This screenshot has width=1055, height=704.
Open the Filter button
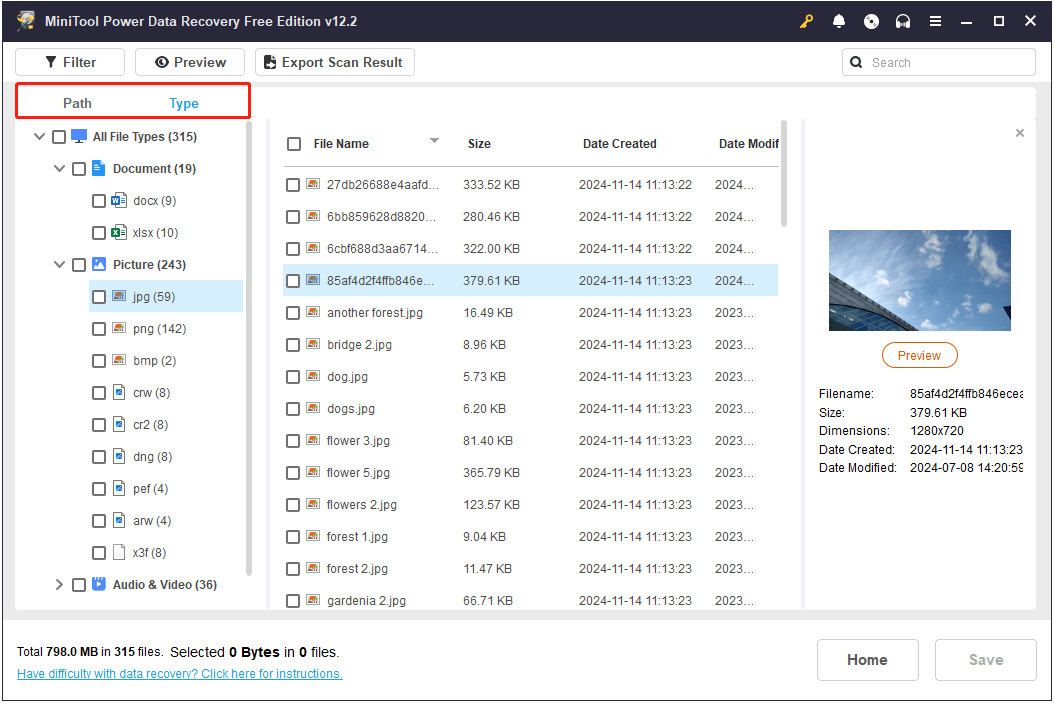pos(70,62)
